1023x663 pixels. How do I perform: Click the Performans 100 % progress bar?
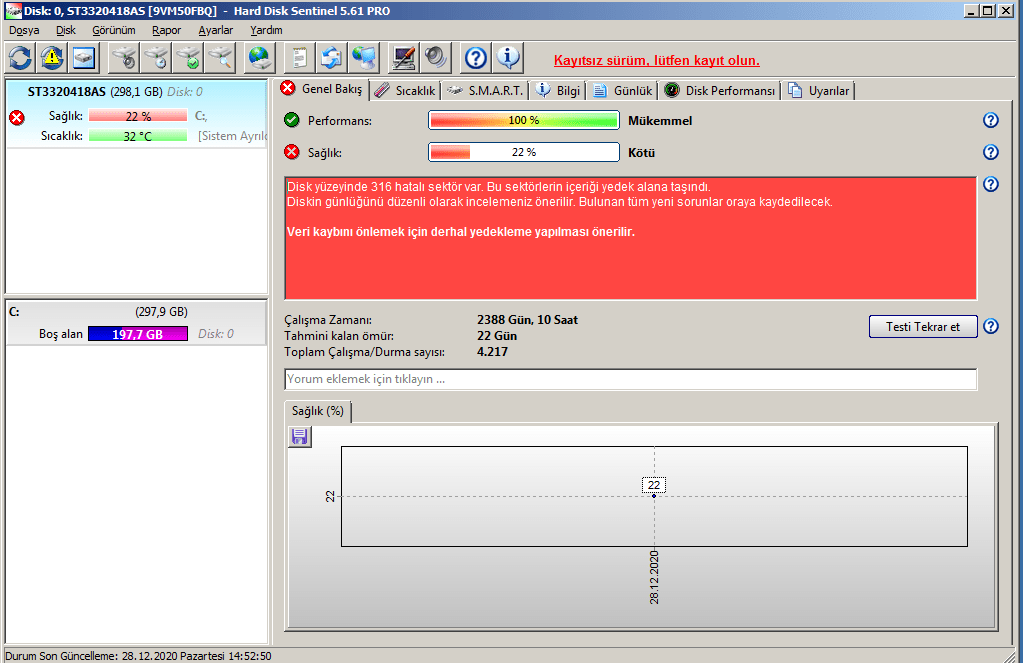pyautogui.click(x=524, y=120)
